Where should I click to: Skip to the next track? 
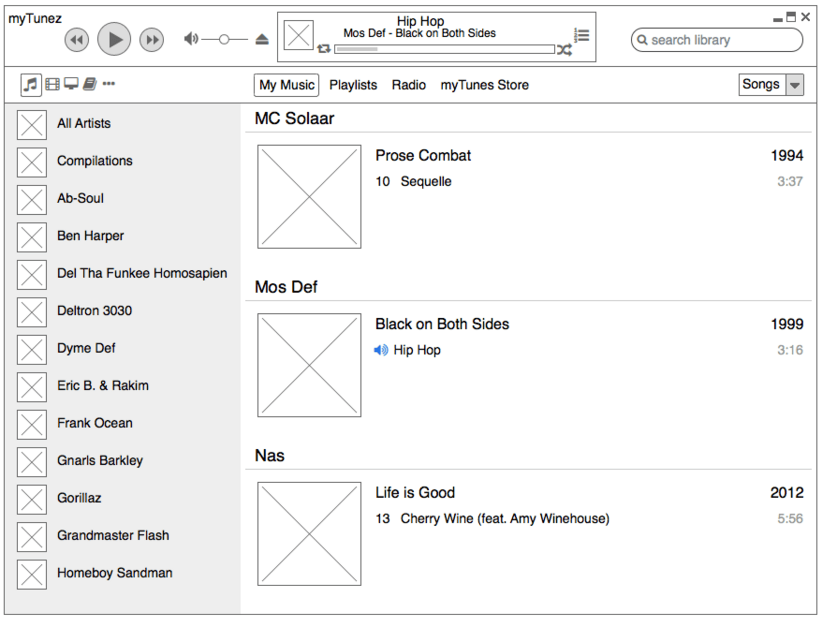click(151, 38)
